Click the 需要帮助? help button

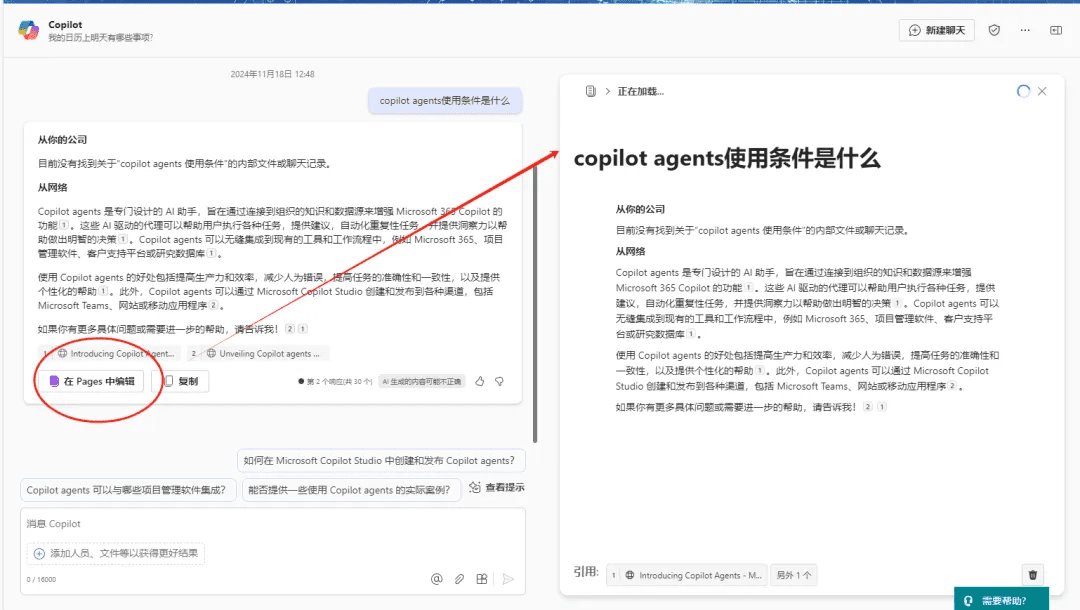[1001, 600]
